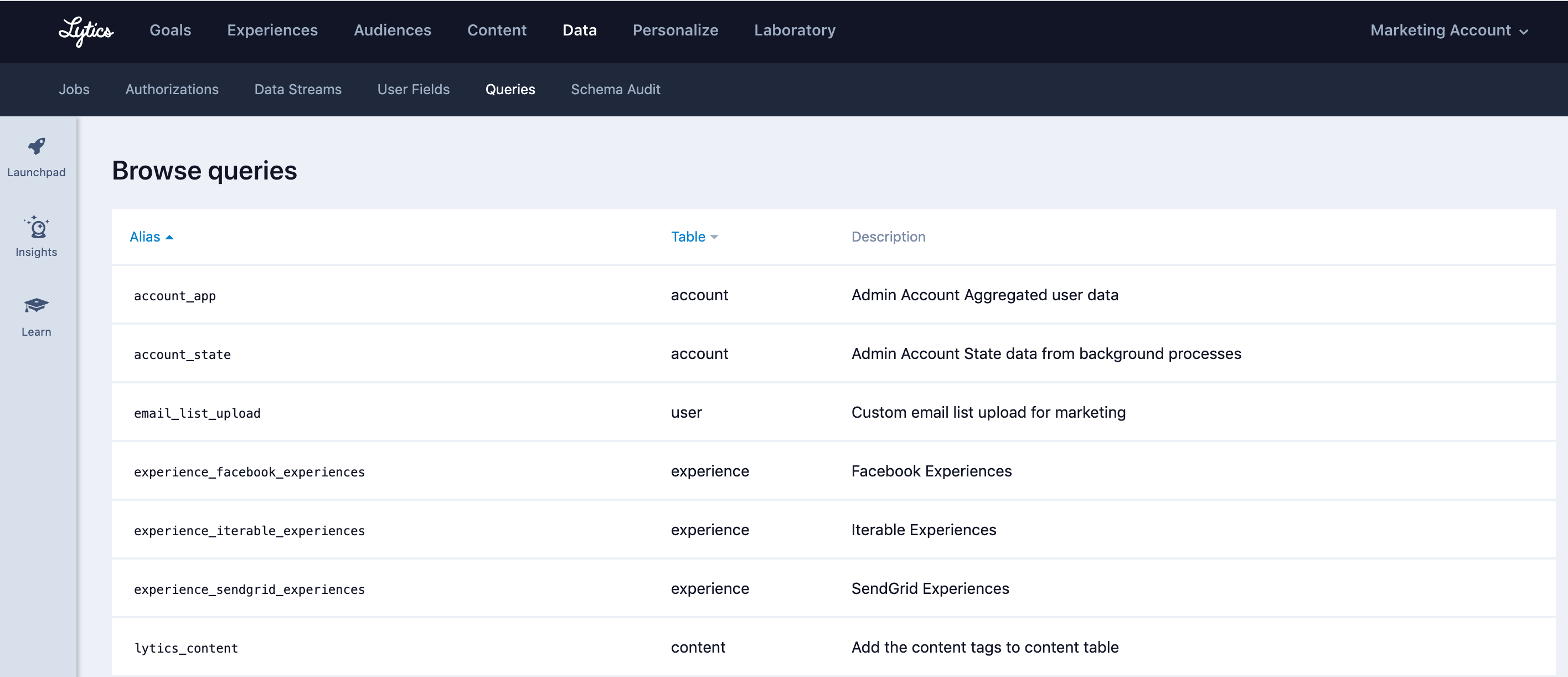Click the 'account' cell in account_app row
This screenshot has height=677, width=1568.
pos(699,295)
